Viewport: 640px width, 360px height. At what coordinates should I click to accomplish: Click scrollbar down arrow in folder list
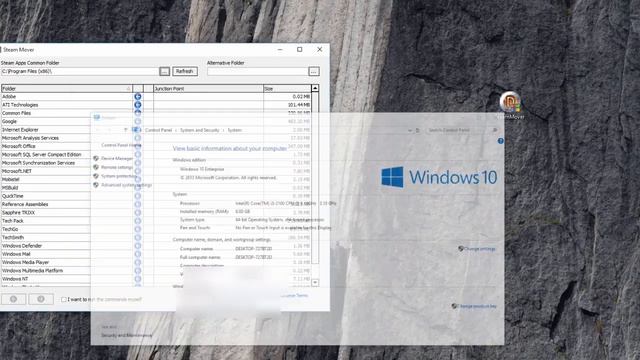pos(315,282)
